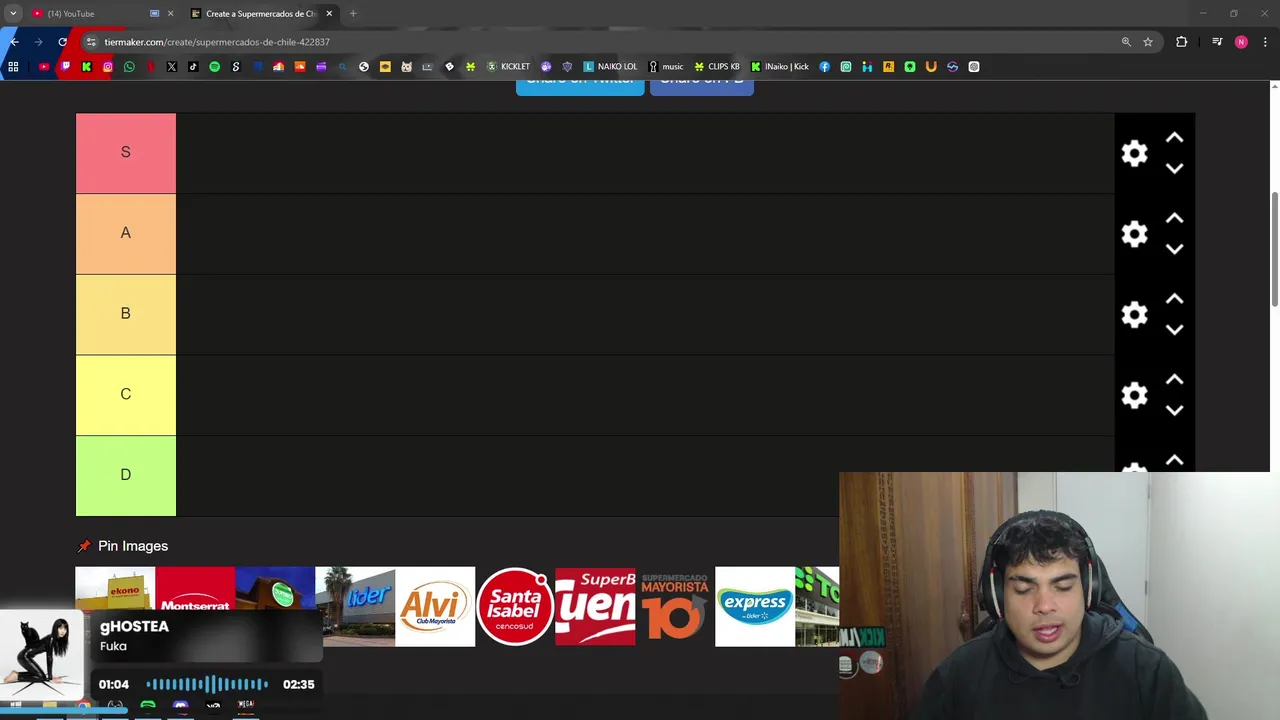Move A tier row up

pyautogui.click(x=1175, y=218)
